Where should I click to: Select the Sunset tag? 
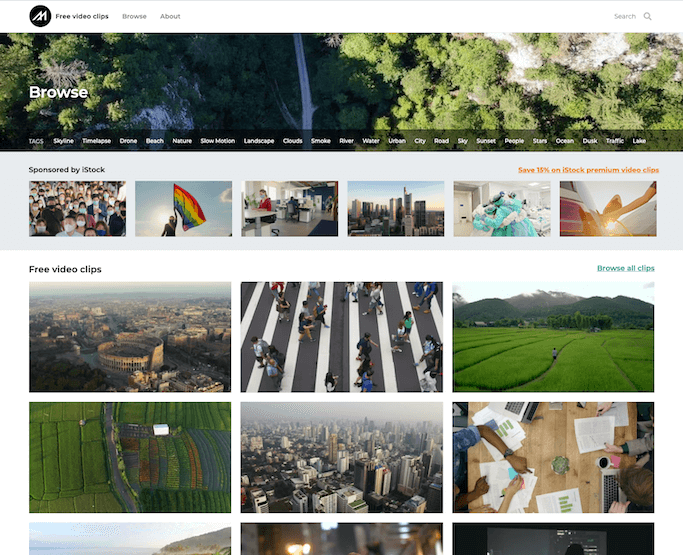tap(486, 141)
